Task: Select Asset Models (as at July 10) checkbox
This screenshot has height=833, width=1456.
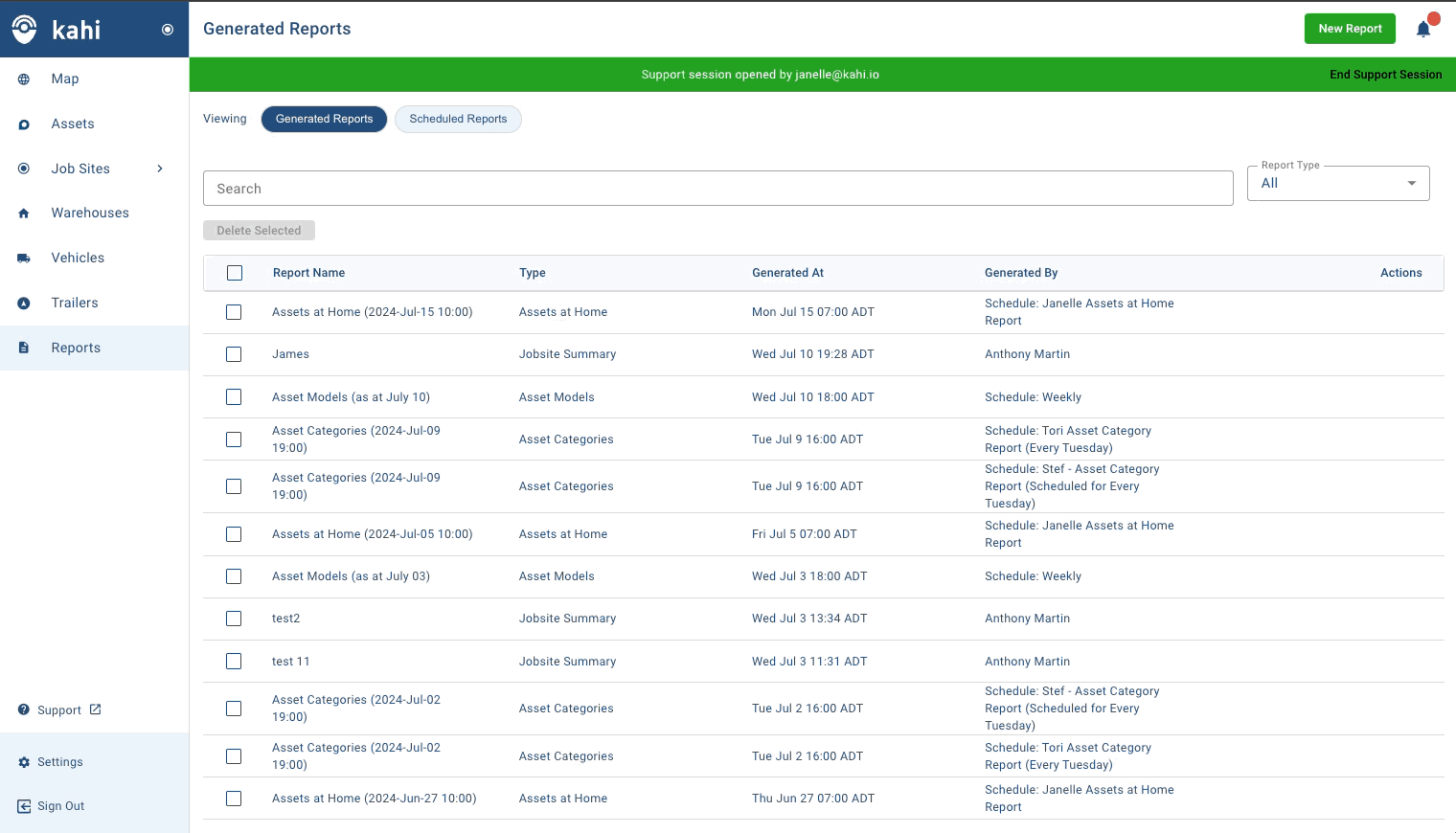Action: [x=234, y=397]
